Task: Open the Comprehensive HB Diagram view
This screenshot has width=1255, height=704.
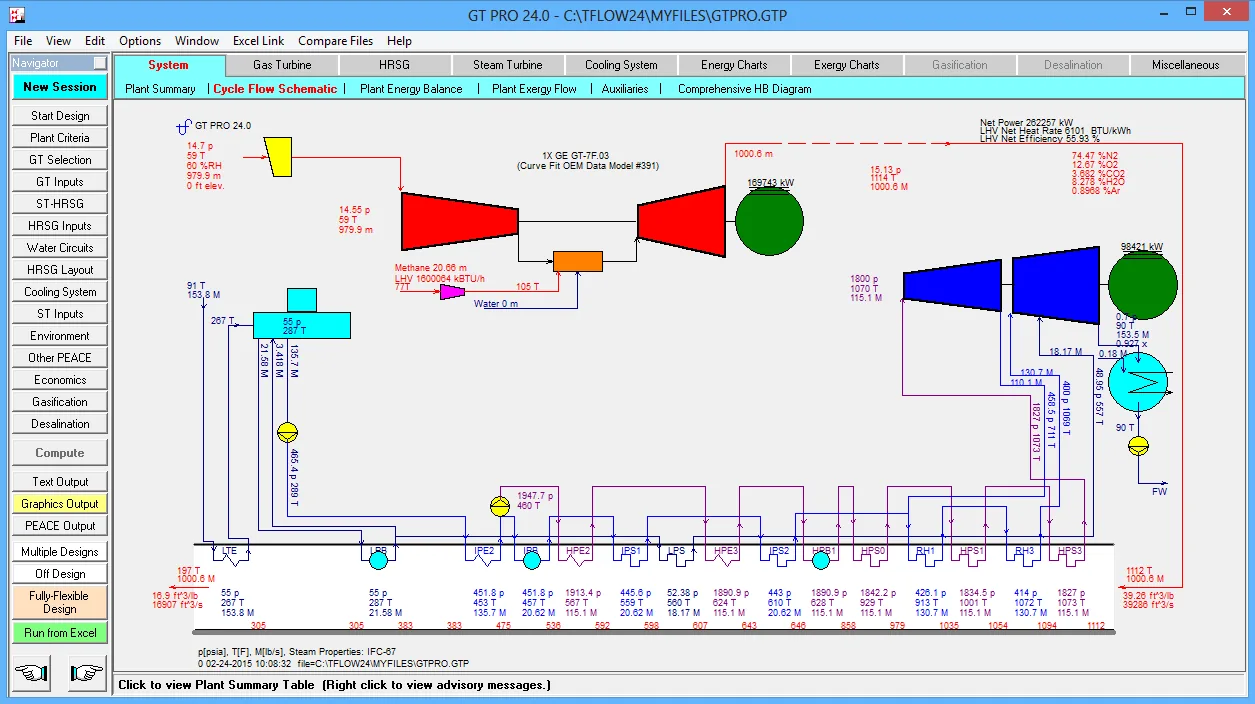Action: pyautogui.click(x=745, y=89)
